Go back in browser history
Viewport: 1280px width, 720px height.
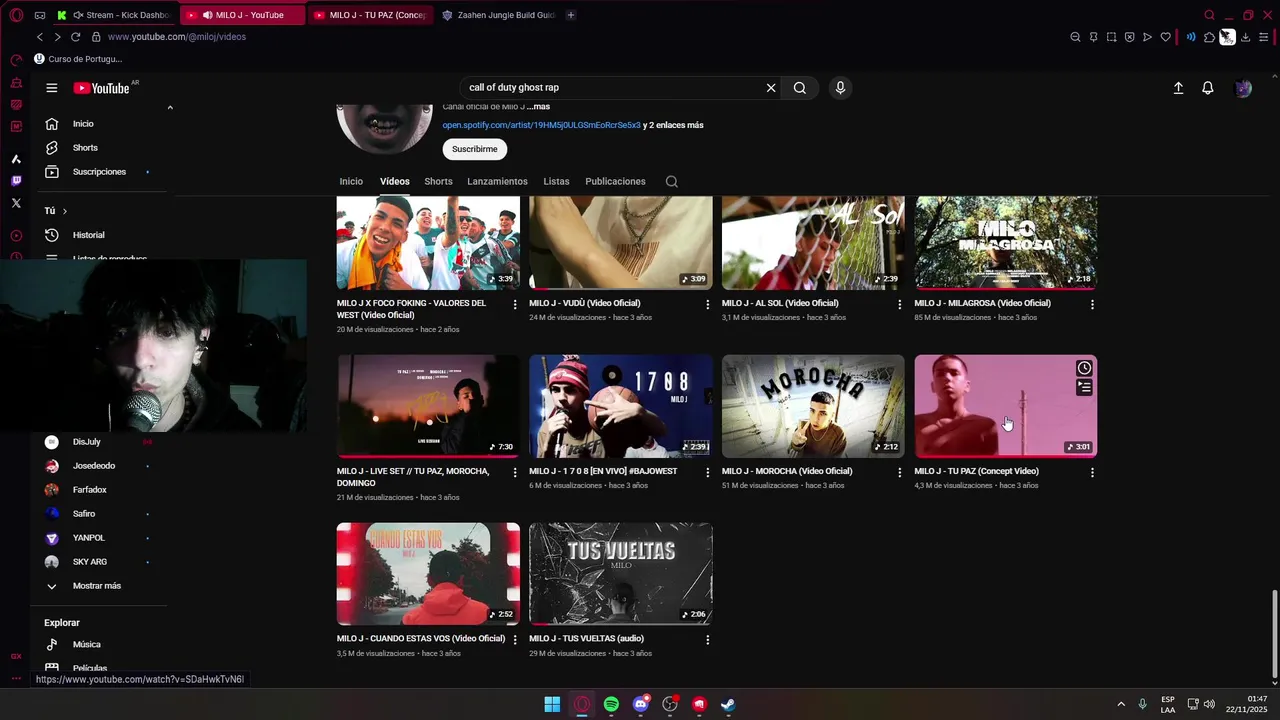[39, 37]
